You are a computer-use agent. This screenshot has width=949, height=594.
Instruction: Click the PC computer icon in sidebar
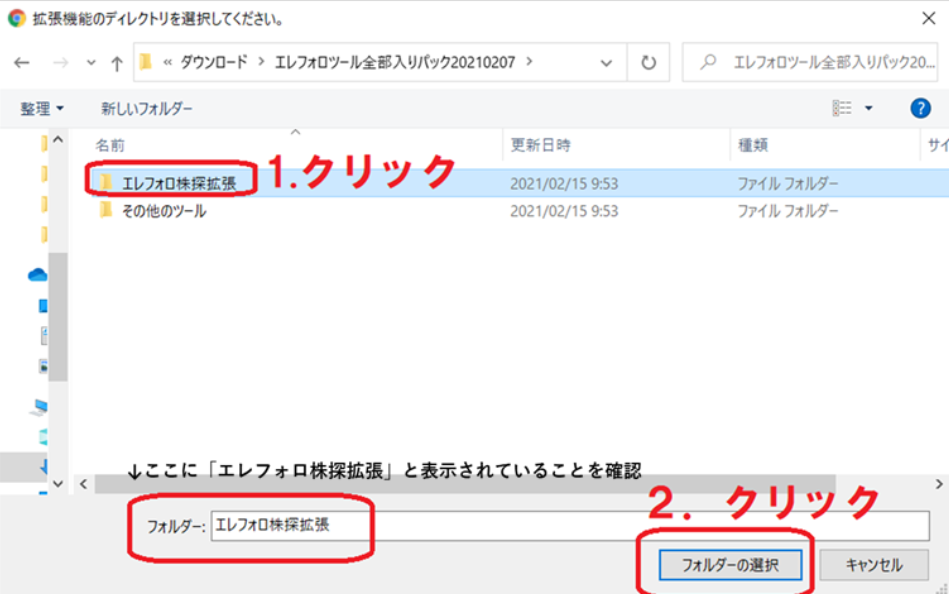coord(39,408)
